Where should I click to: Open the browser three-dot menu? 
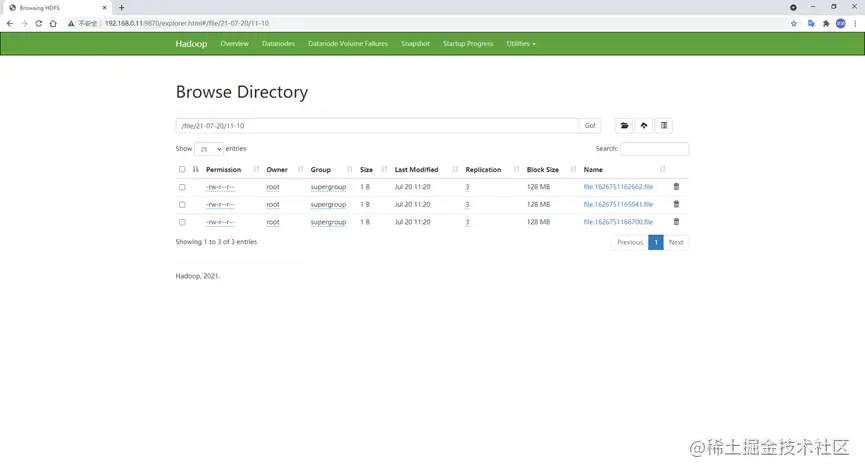pos(855,23)
